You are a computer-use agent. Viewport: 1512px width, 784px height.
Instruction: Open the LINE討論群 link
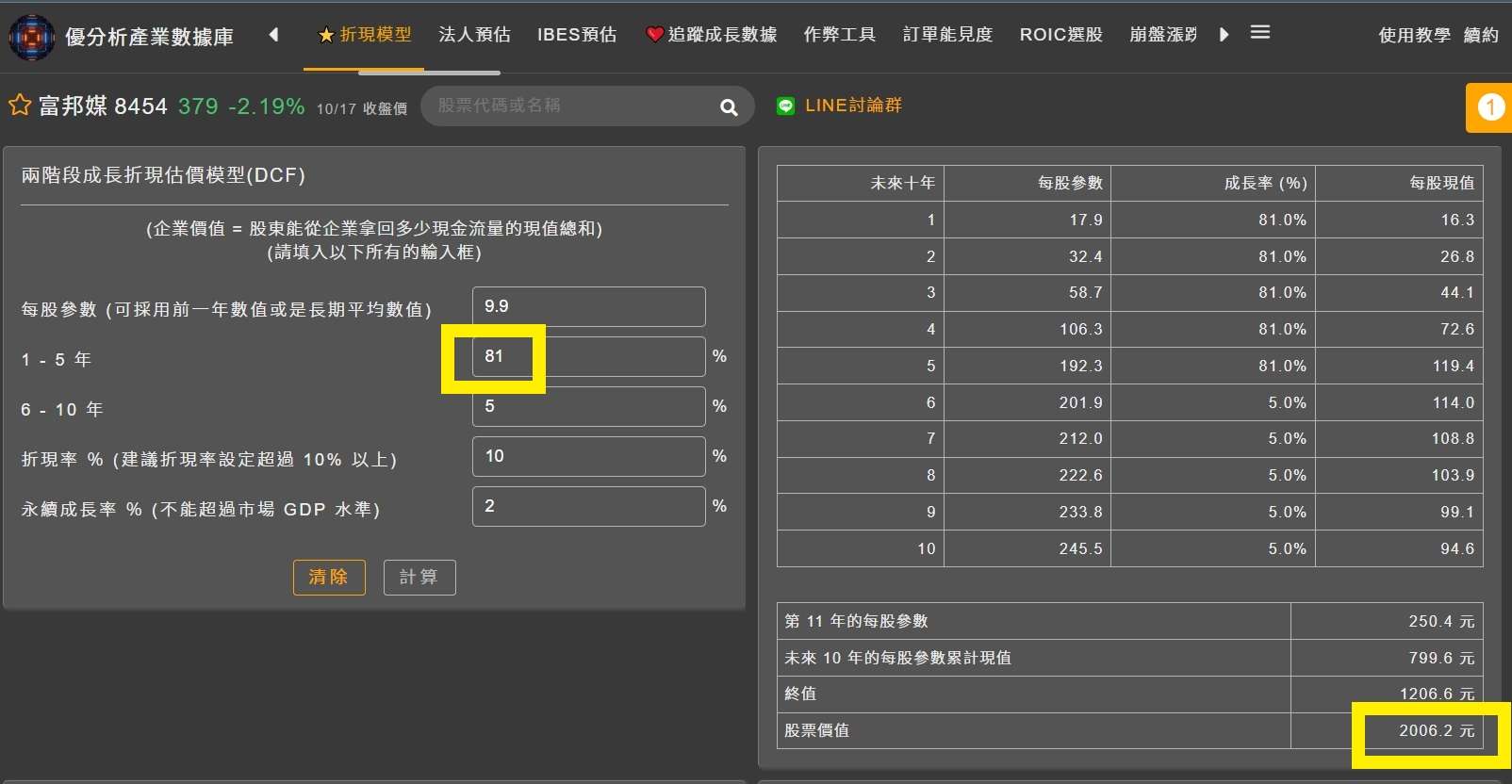pos(853,106)
